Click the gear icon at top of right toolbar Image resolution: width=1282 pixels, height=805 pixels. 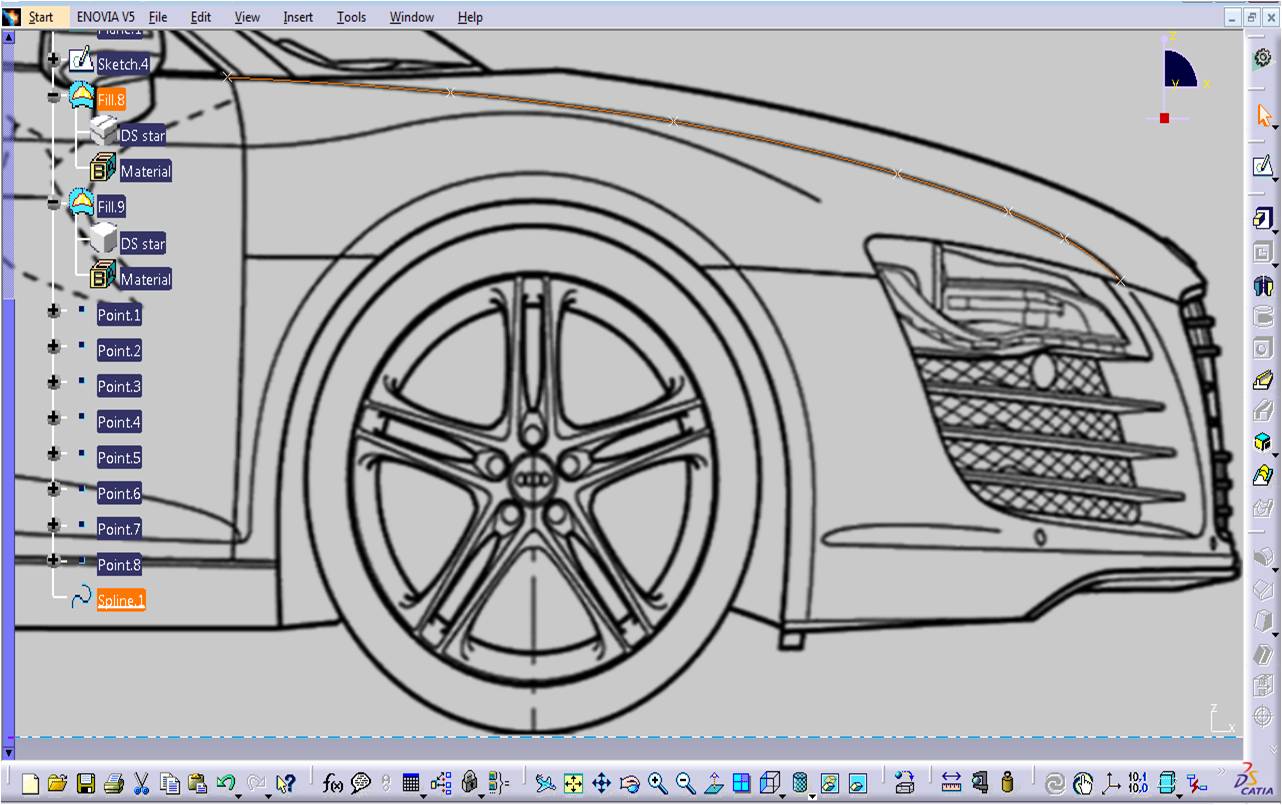click(1263, 58)
